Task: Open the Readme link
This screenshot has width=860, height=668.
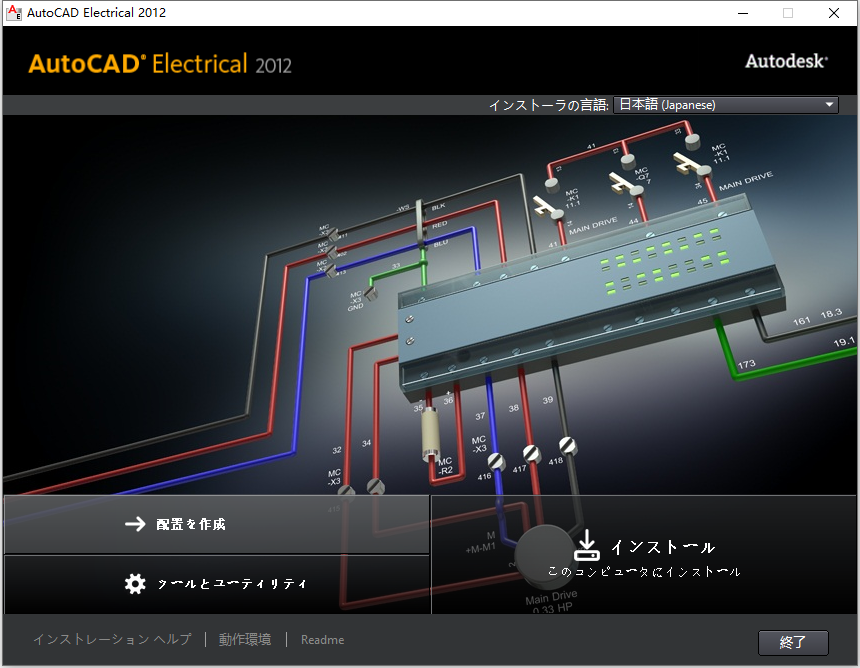Action: click(322, 640)
